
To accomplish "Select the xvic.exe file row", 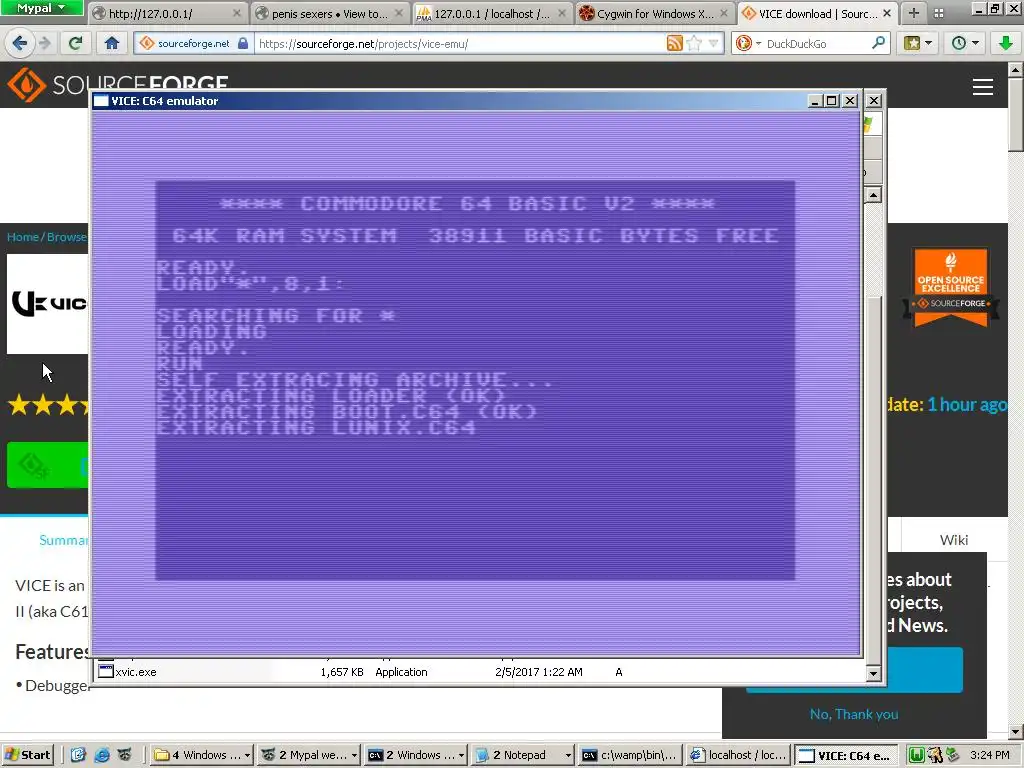I will [x=479, y=671].
